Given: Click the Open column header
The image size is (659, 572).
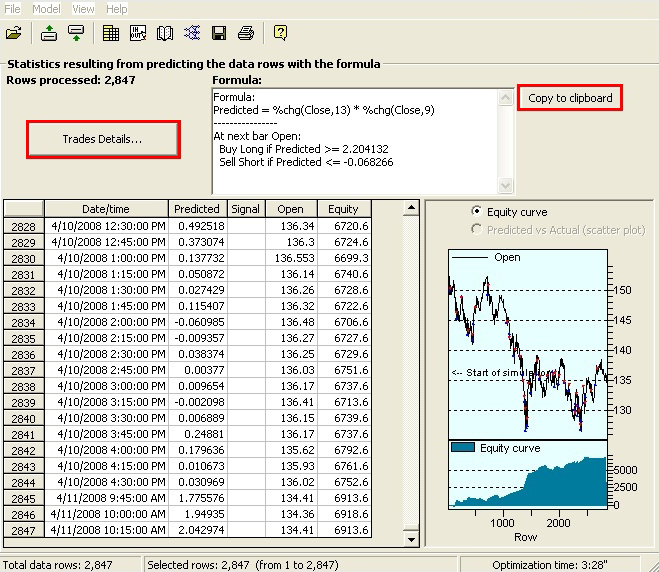Looking at the screenshot, I should pyautogui.click(x=291, y=209).
